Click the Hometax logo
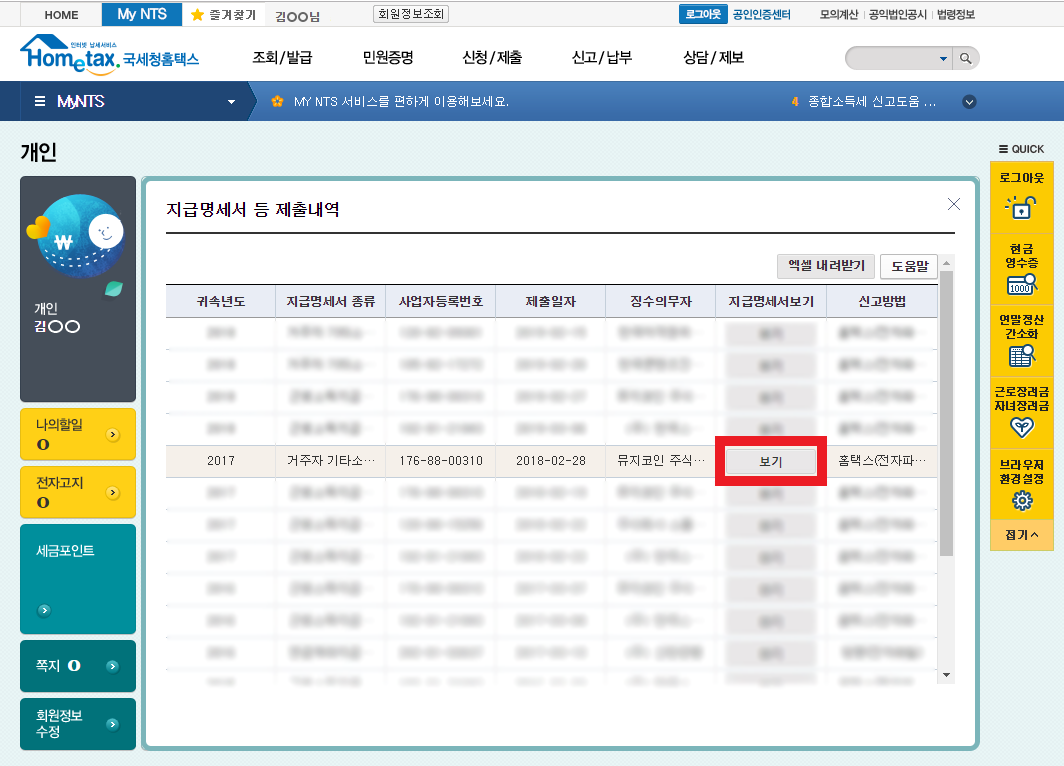This screenshot has height=766, width=1064. [108, 54]
